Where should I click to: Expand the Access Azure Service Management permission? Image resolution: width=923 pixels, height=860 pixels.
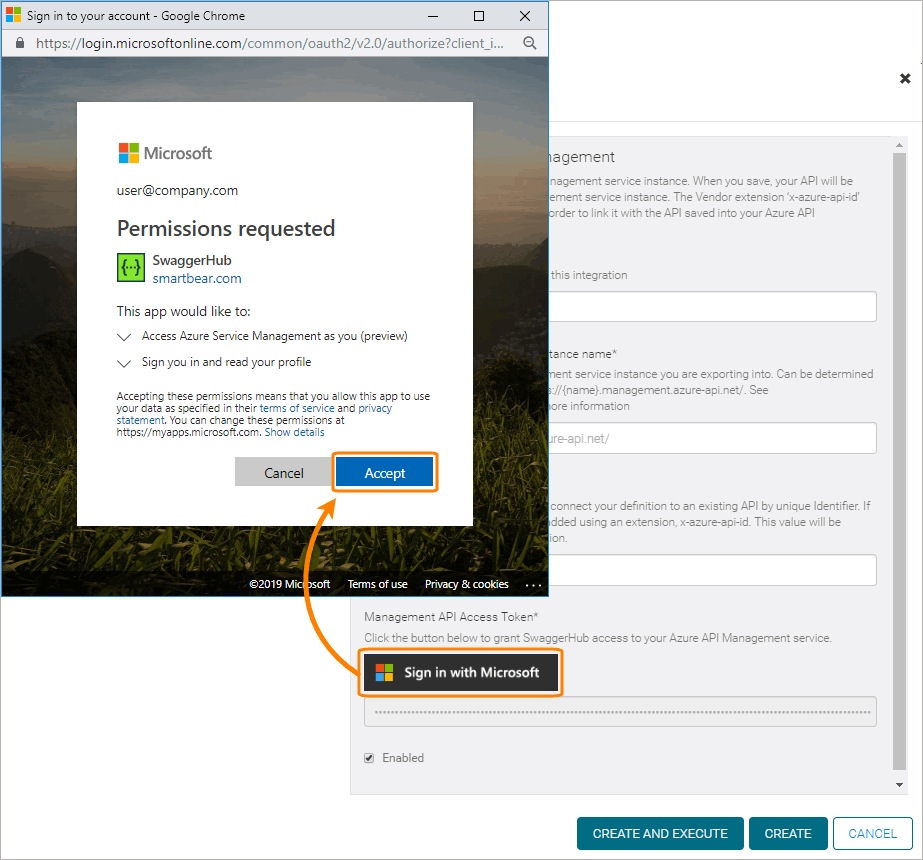tap(124, 336)
